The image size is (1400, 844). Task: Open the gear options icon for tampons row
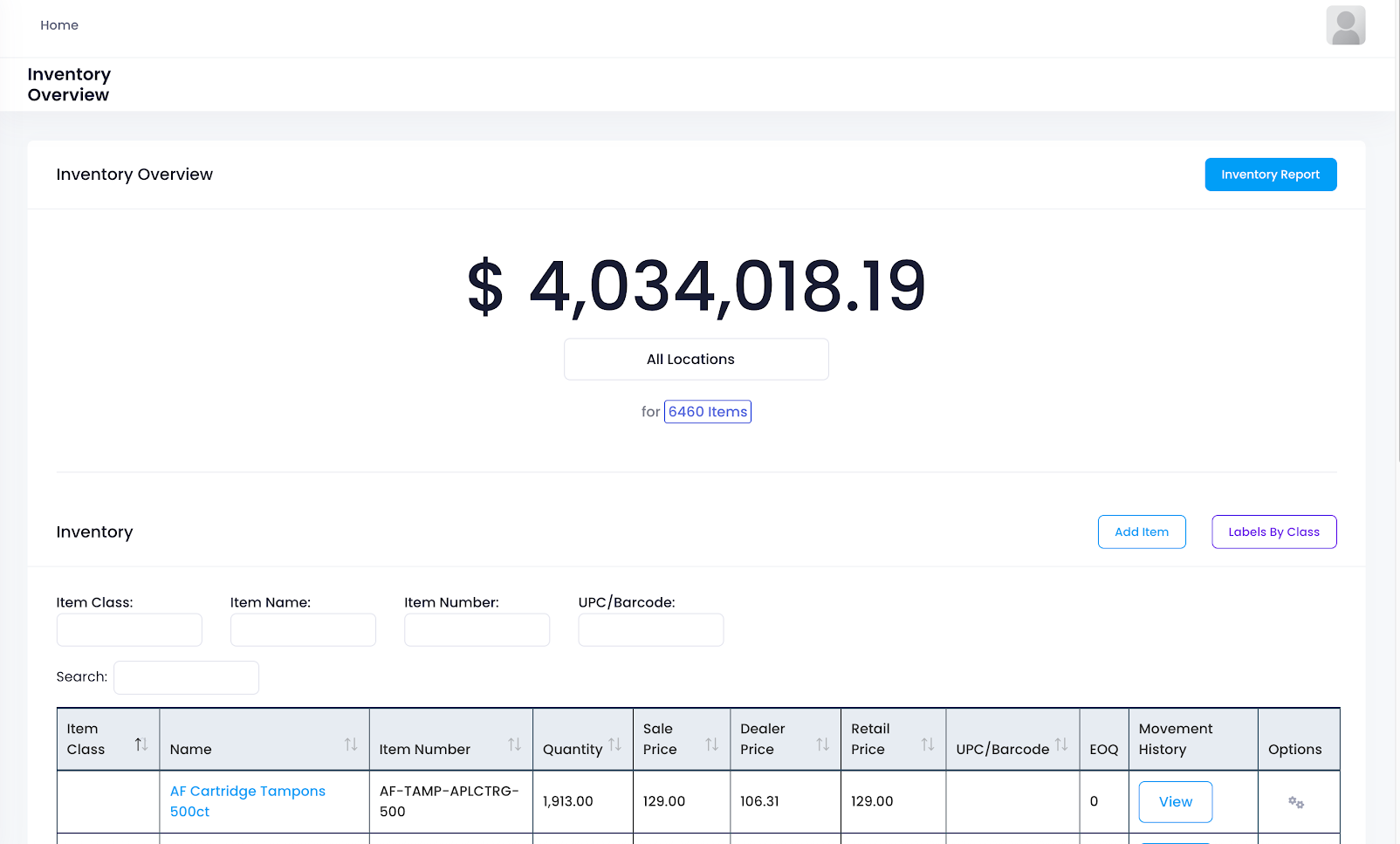click(1296, 801)
